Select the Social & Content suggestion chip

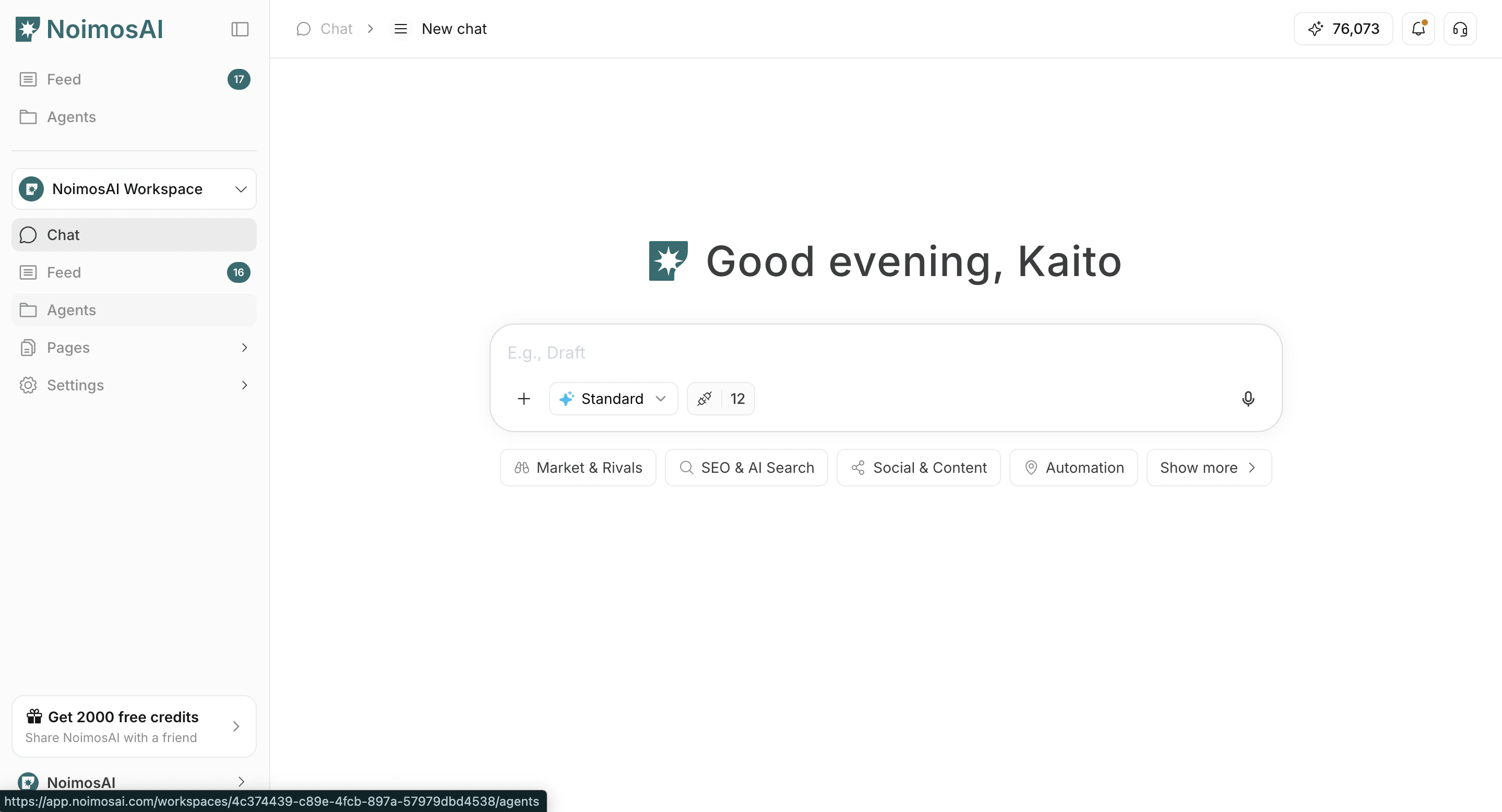click(x=919, y=468)
